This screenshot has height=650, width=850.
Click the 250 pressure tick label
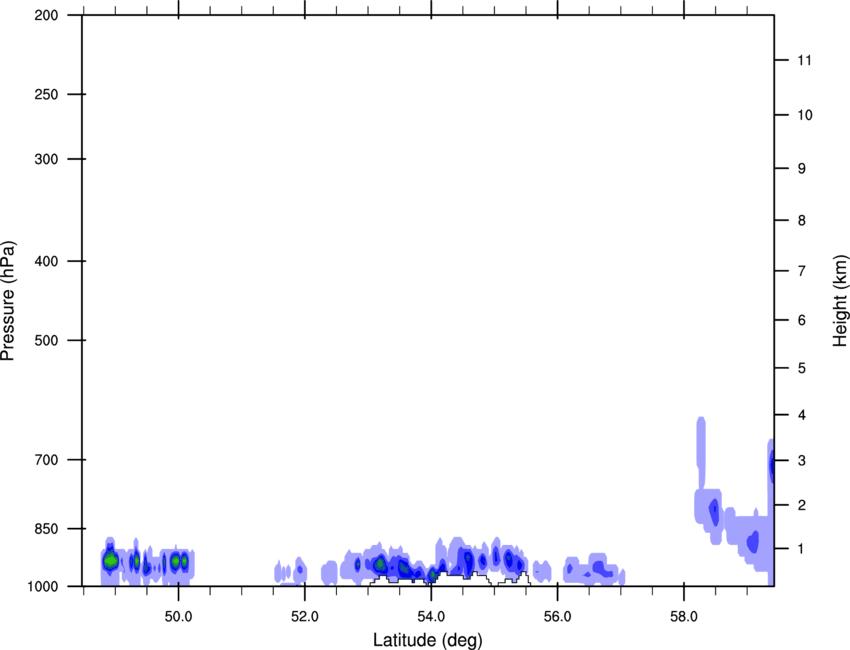46,94
